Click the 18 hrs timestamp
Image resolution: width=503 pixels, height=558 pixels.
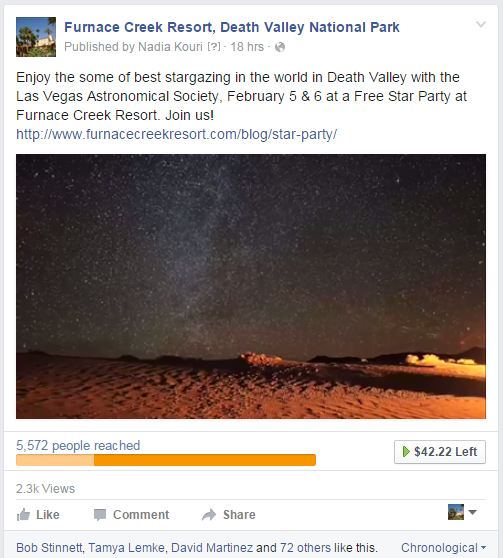tap(247, 47)
